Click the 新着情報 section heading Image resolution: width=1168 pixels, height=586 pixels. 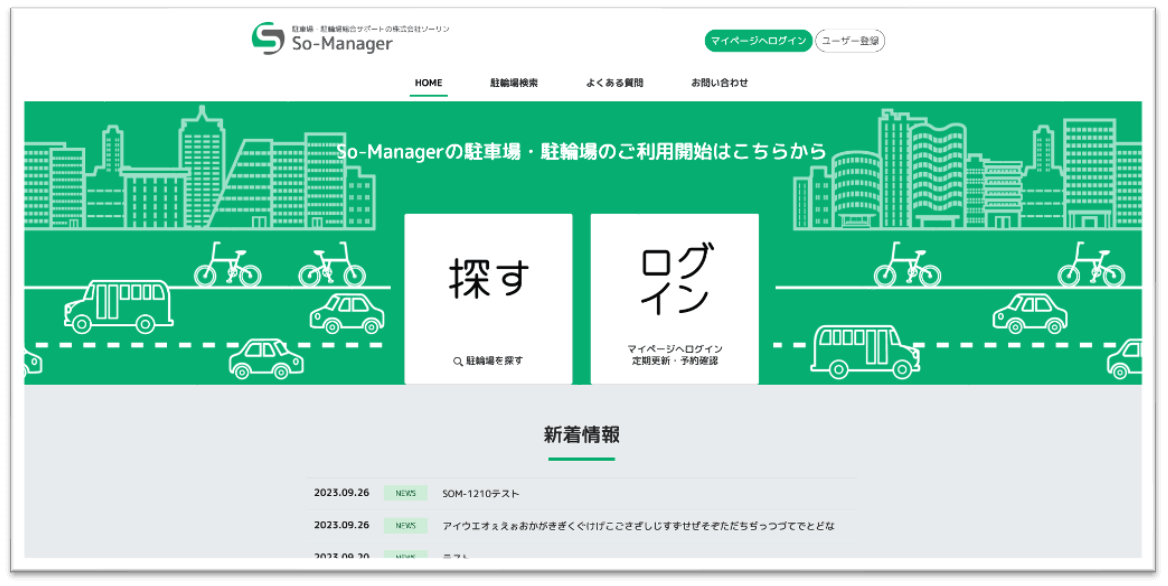tap(581, 435)
